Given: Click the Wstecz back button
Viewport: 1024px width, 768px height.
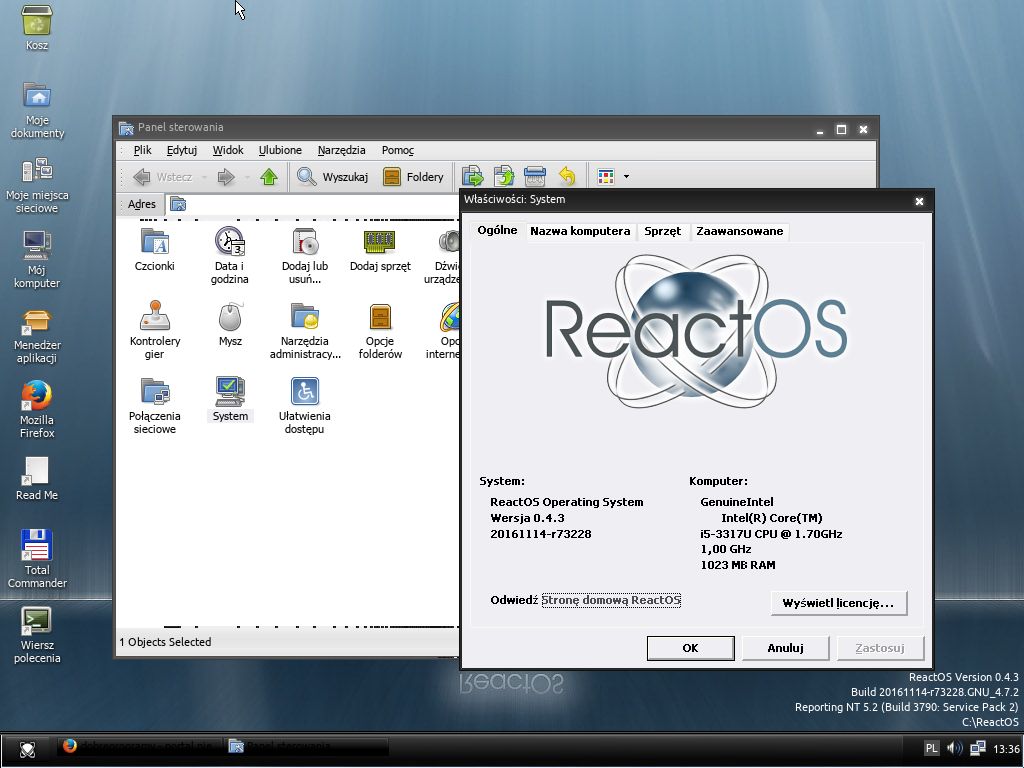Looking at the screenshot, I should [x=163, y=177].
